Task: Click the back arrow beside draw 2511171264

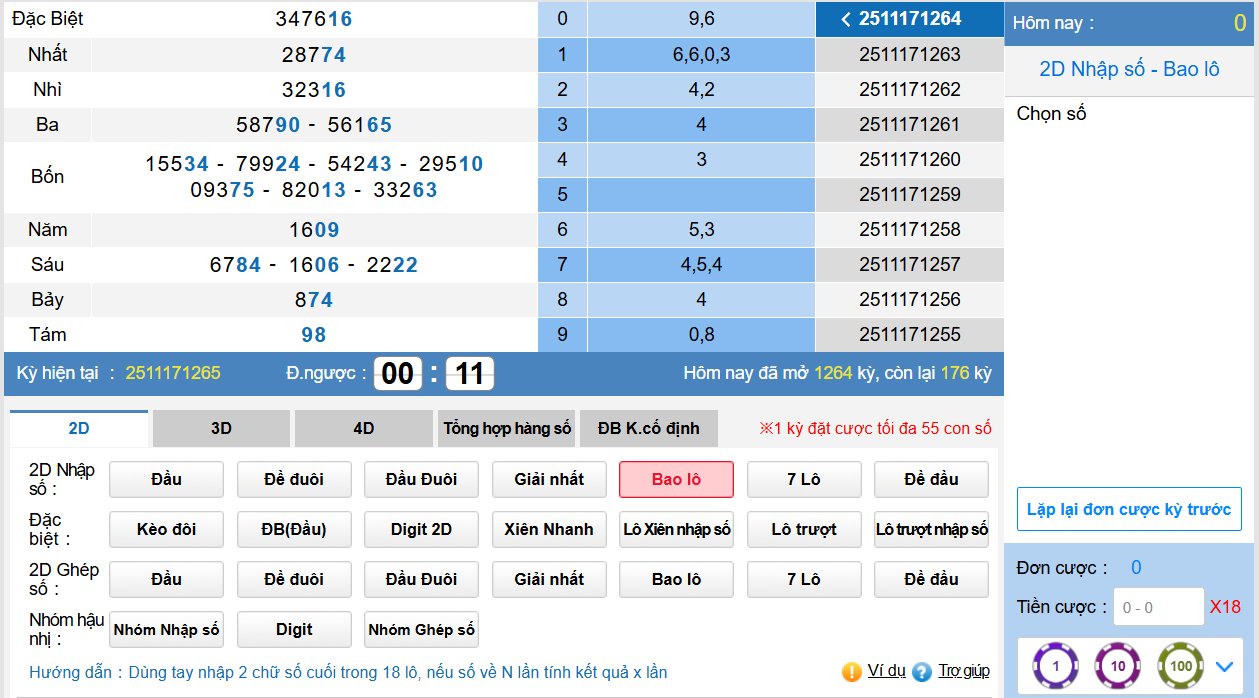Action: (x=846, y=19)
